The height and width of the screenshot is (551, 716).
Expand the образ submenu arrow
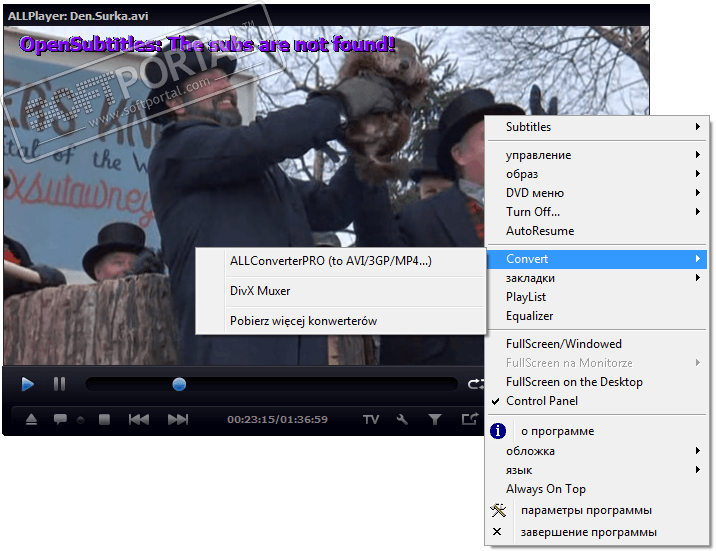point(697,173)
